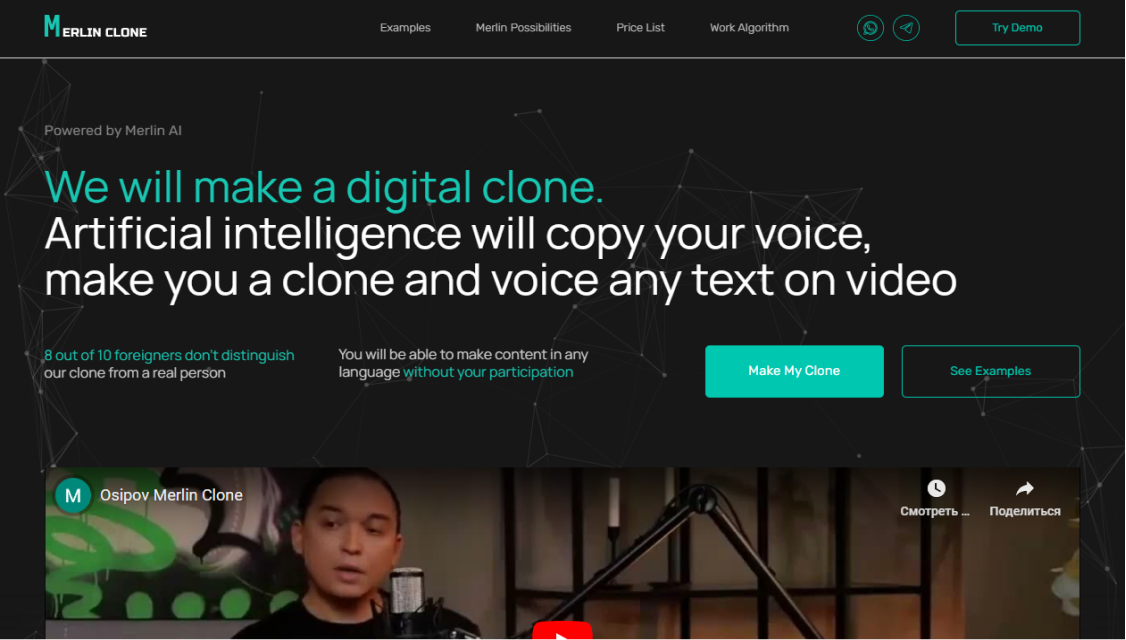
Task: Open the Examples menu item
Action: click(405, 28)
